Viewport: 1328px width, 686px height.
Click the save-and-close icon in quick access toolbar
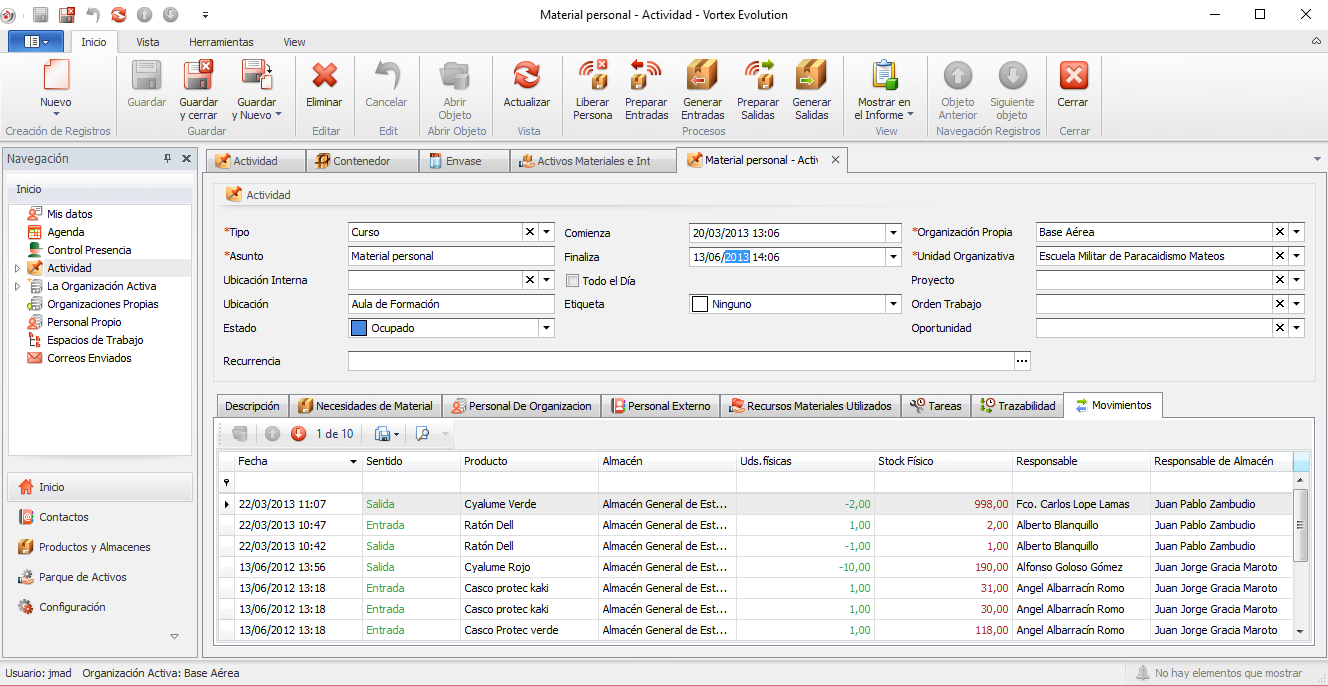pyautogui.click(x=67, y=15)
